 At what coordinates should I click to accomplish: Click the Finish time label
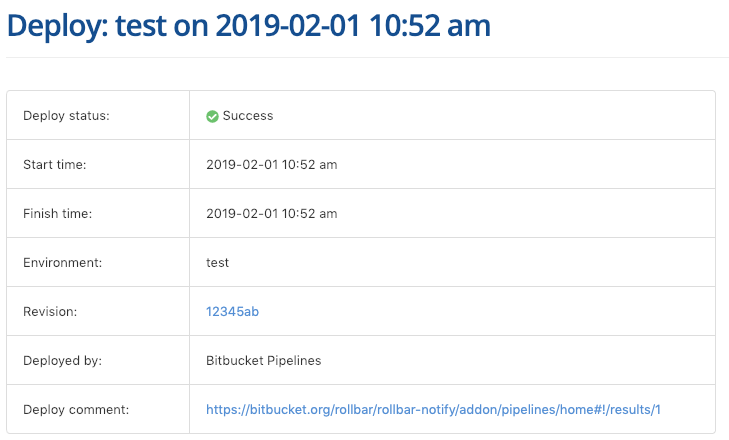pyautogui.click(x=58, y=213)
